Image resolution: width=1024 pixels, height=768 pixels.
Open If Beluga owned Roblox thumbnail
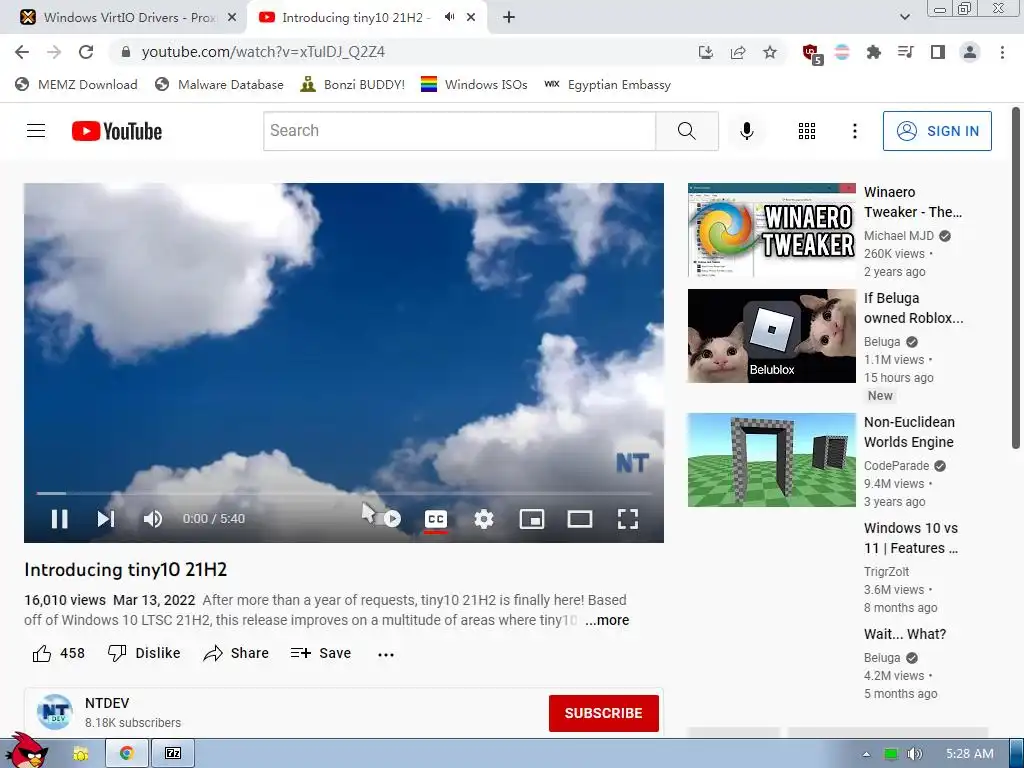click(x=771, y=336)
